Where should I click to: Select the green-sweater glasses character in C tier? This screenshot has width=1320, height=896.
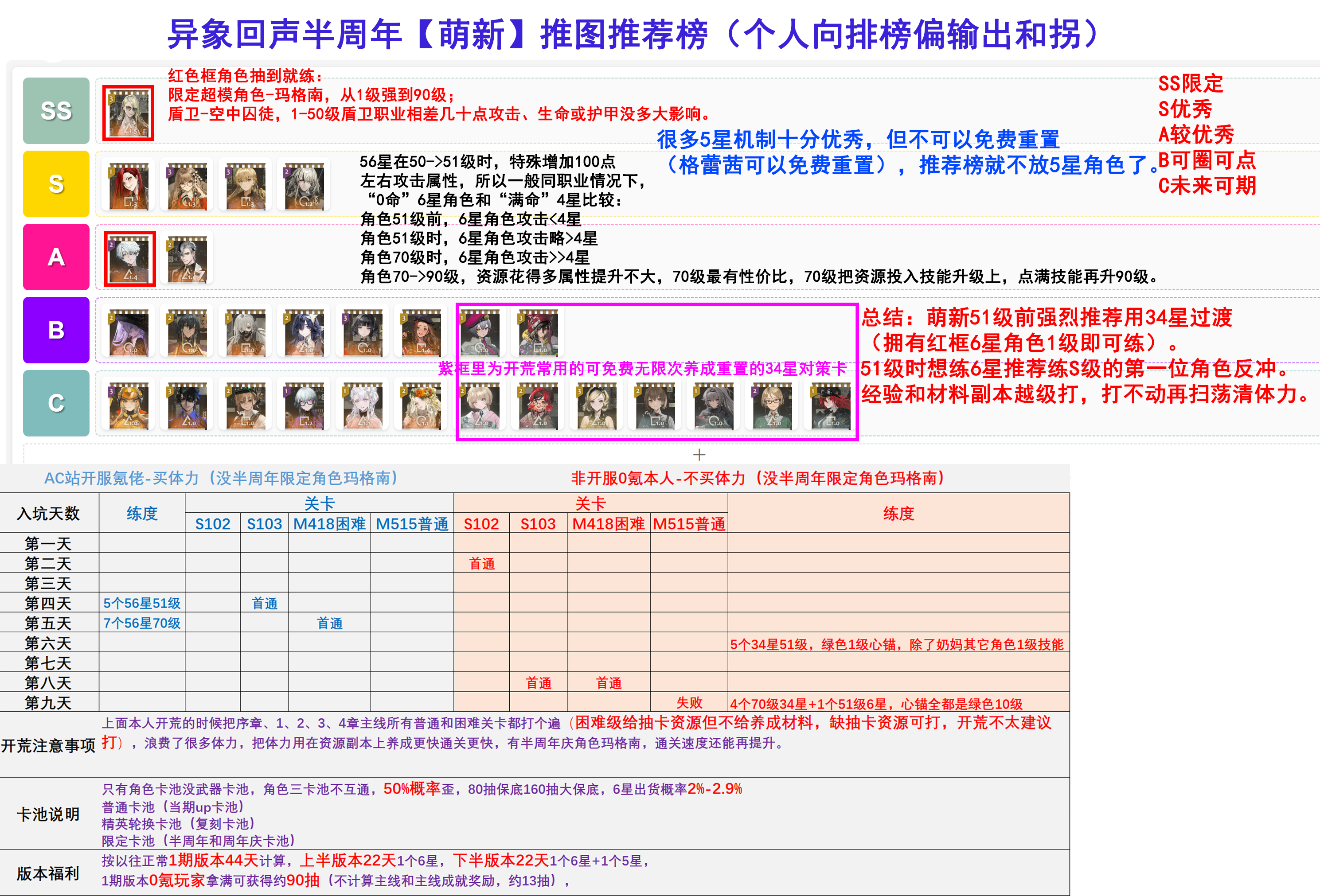[x=772, y=405]
